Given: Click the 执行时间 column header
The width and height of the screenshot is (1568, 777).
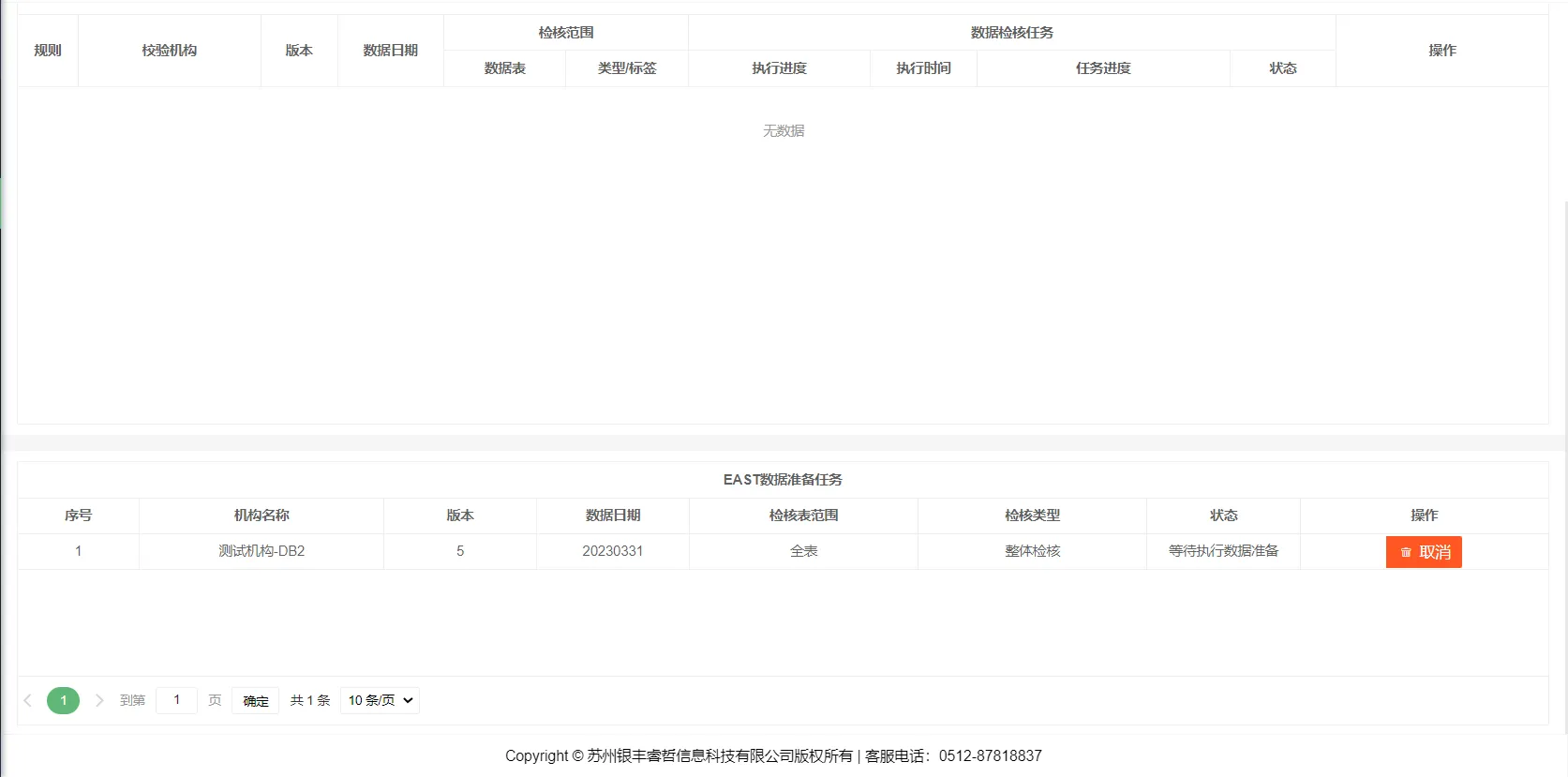Looking at the screenshot, I should [923, 68].
